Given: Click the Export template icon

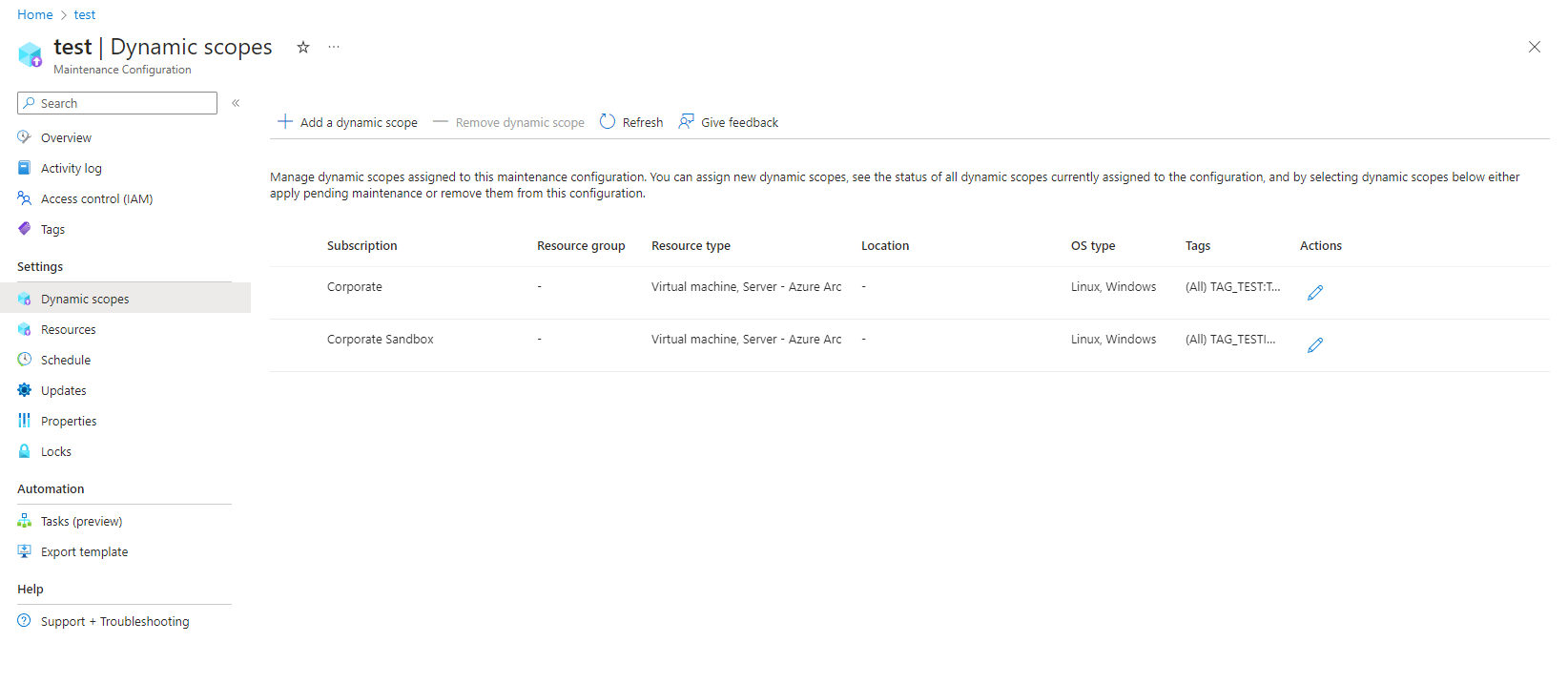Looking at the screenshot, I should pyautogui.click(x=25, y=551).
